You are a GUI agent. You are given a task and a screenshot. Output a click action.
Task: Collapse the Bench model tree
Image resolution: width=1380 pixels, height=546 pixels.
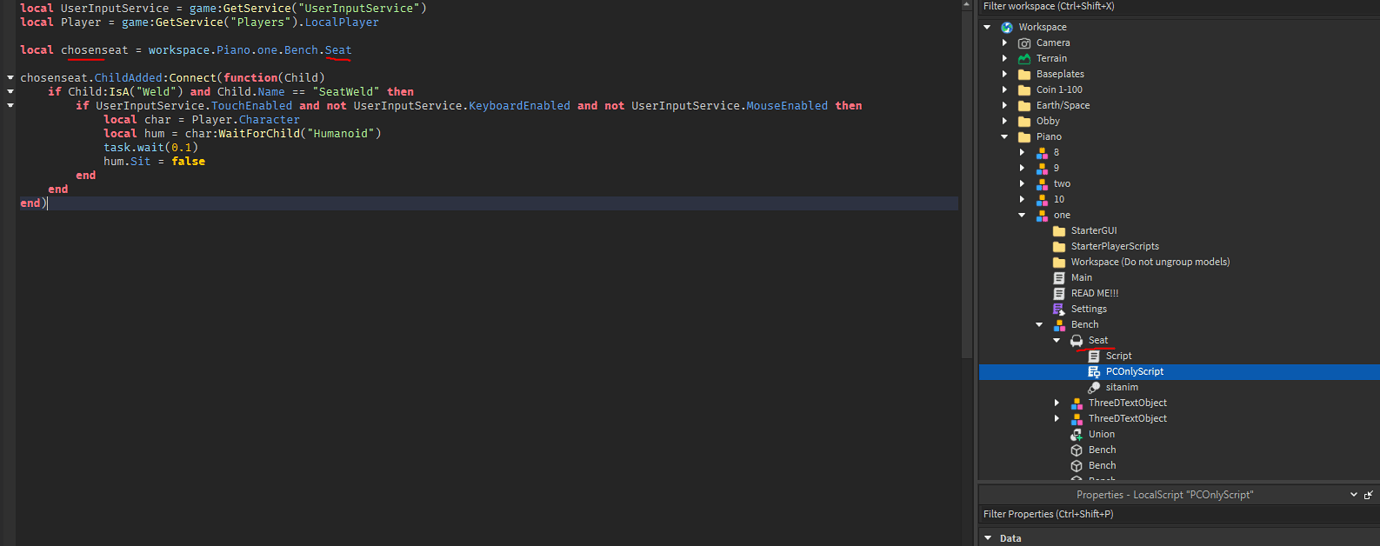coord(1040,325)
